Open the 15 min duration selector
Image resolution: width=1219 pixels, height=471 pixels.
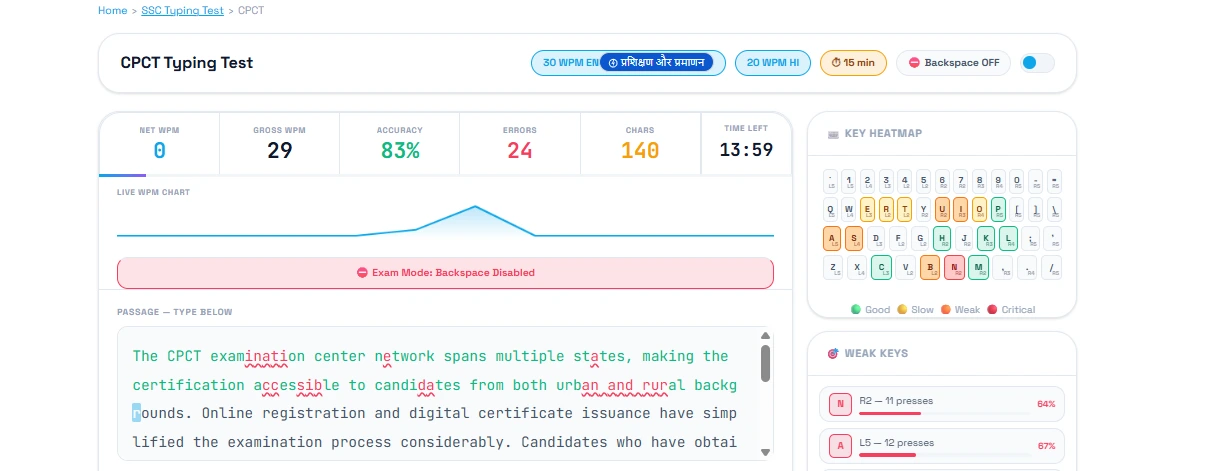[852, 63]
